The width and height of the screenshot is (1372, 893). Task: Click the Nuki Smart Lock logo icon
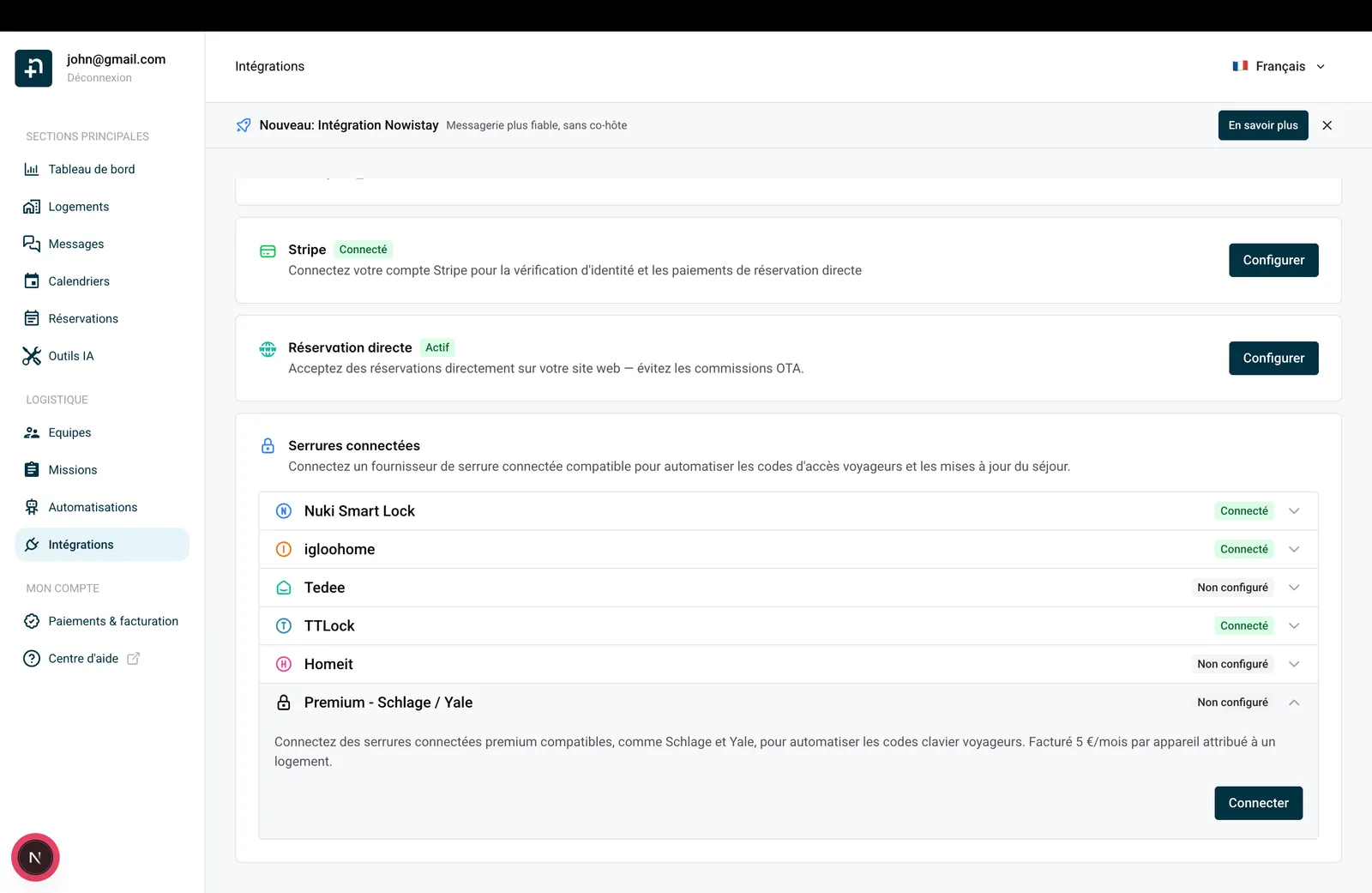pos(284,511)
